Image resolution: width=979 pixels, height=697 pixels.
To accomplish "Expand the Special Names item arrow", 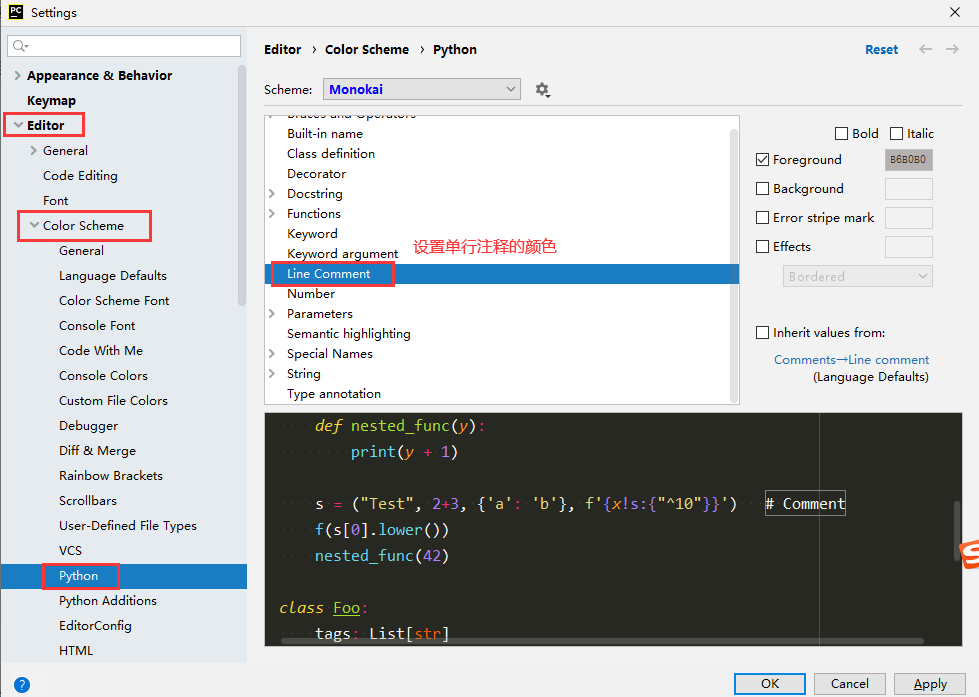I will (x=272, y=353).
